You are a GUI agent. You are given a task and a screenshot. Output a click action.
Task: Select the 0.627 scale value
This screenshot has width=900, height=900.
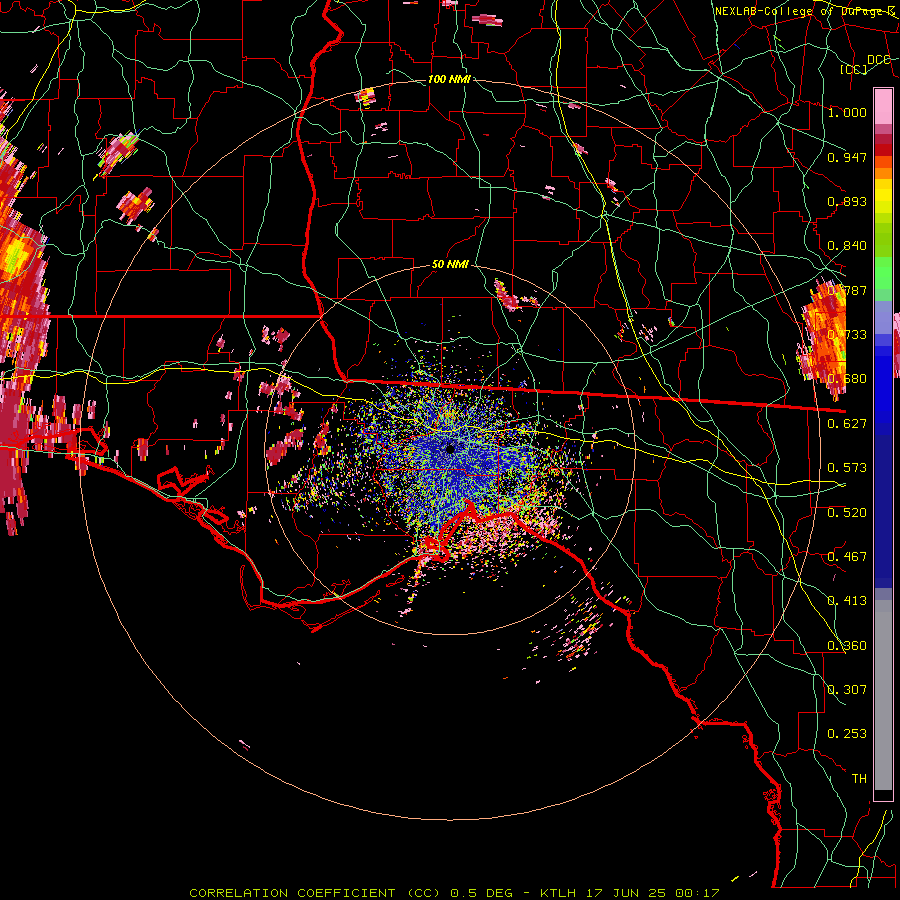tap(847, 423)
